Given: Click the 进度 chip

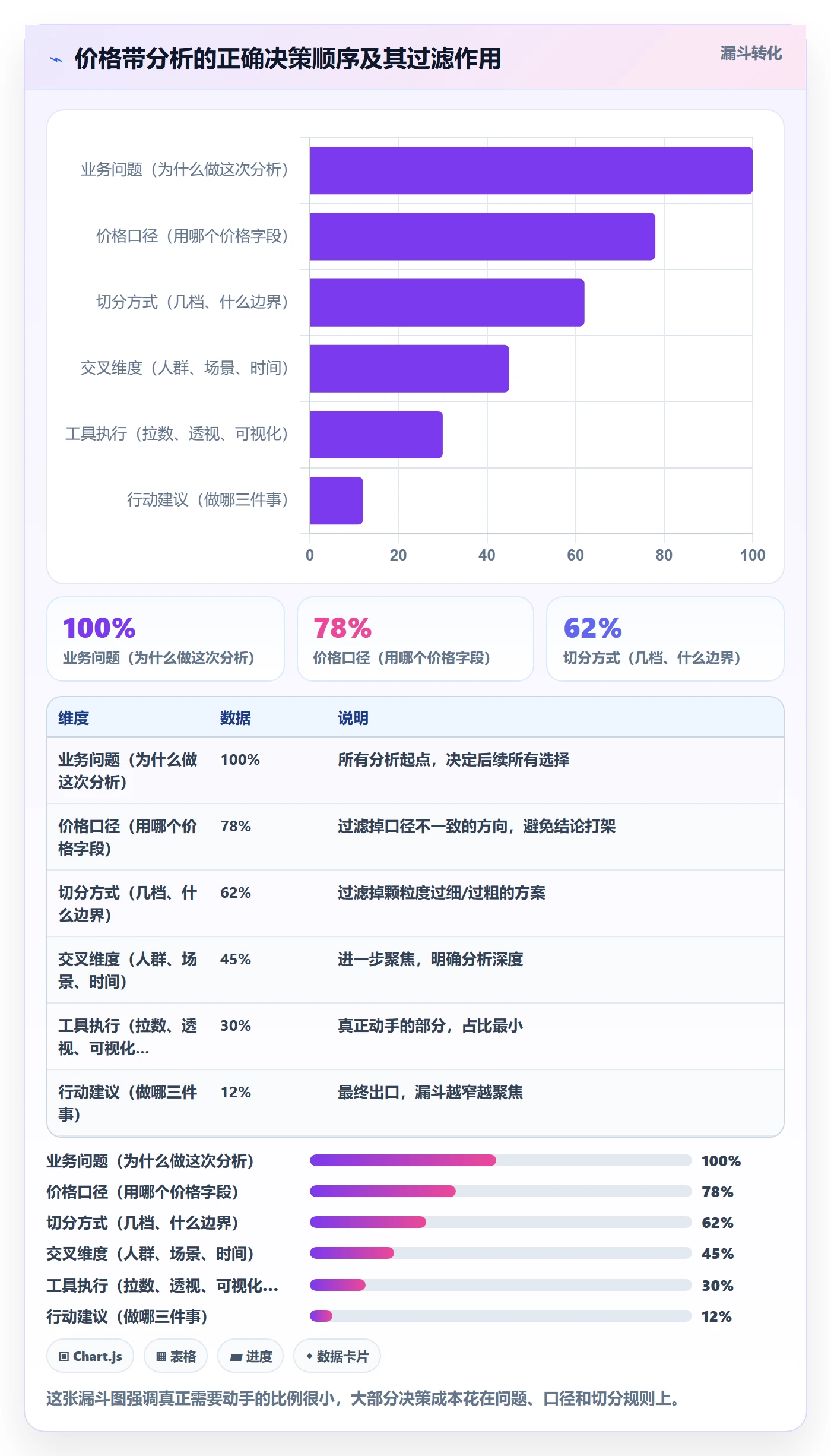Looking at the screenshot, I should [x=250, y=1356].
